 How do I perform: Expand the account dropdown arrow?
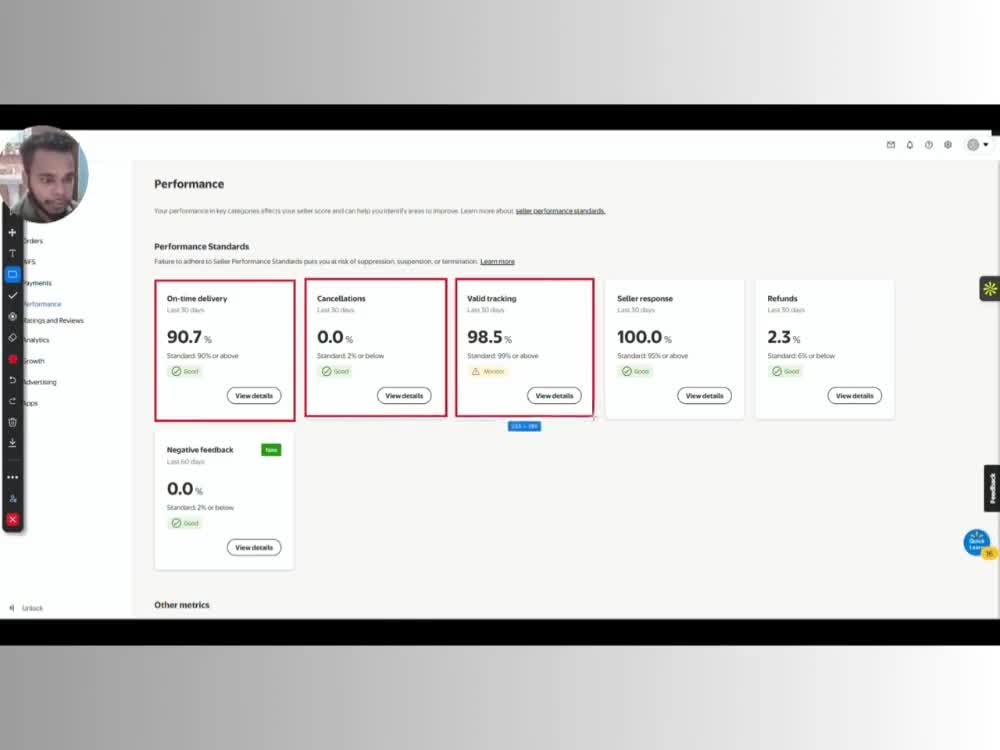(x=986, y=145)
